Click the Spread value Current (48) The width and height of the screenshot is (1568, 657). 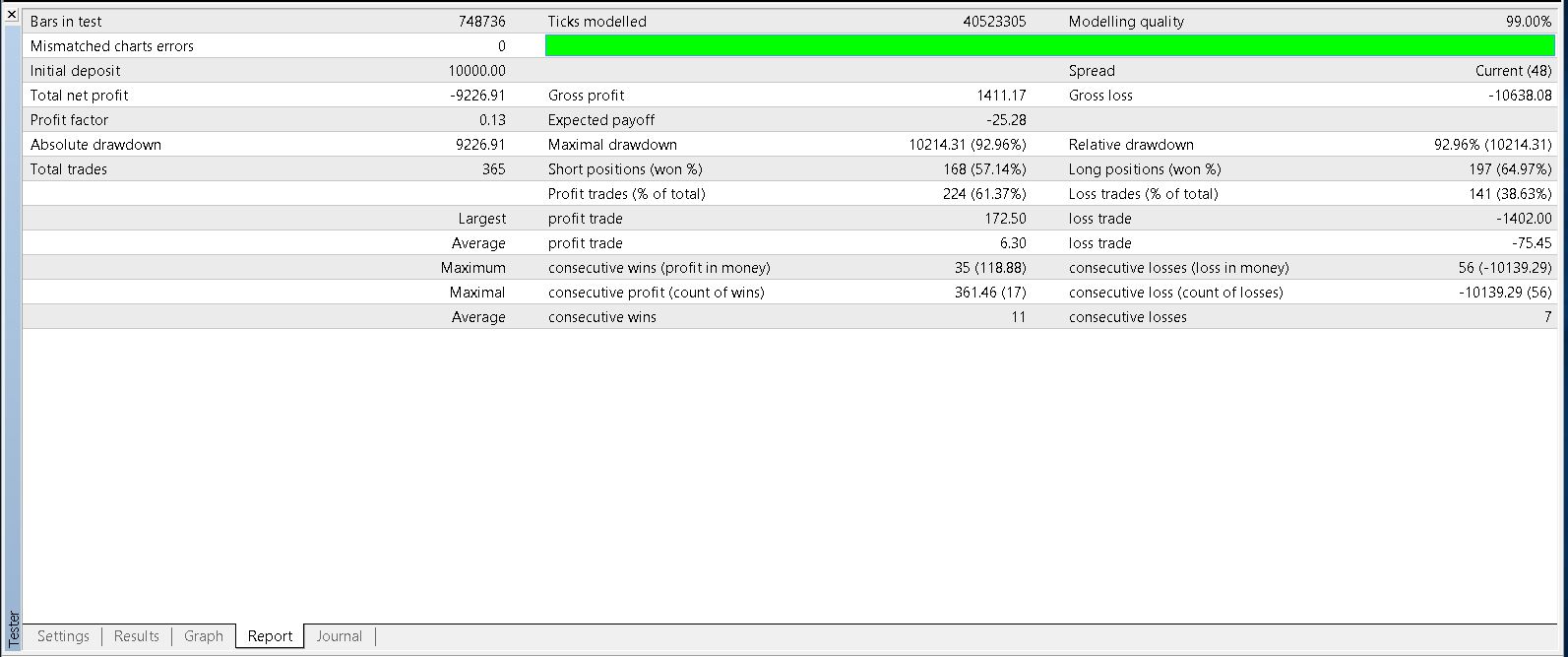click(1514, 71)
